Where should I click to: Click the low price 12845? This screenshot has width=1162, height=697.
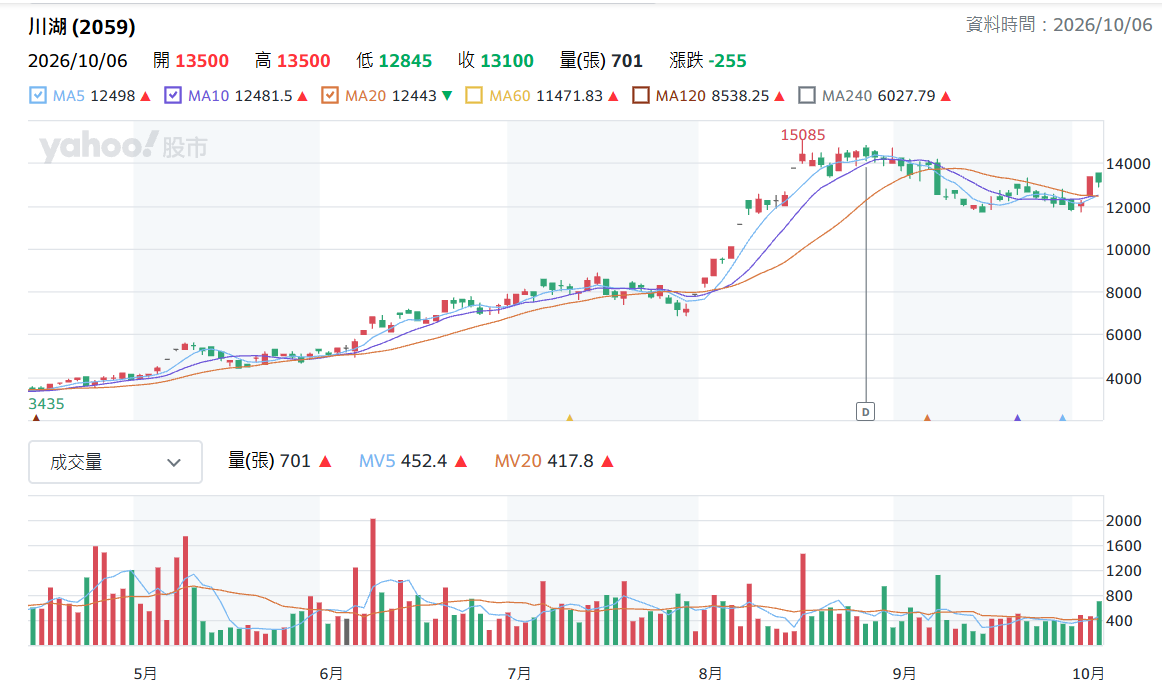pos(405,61)
